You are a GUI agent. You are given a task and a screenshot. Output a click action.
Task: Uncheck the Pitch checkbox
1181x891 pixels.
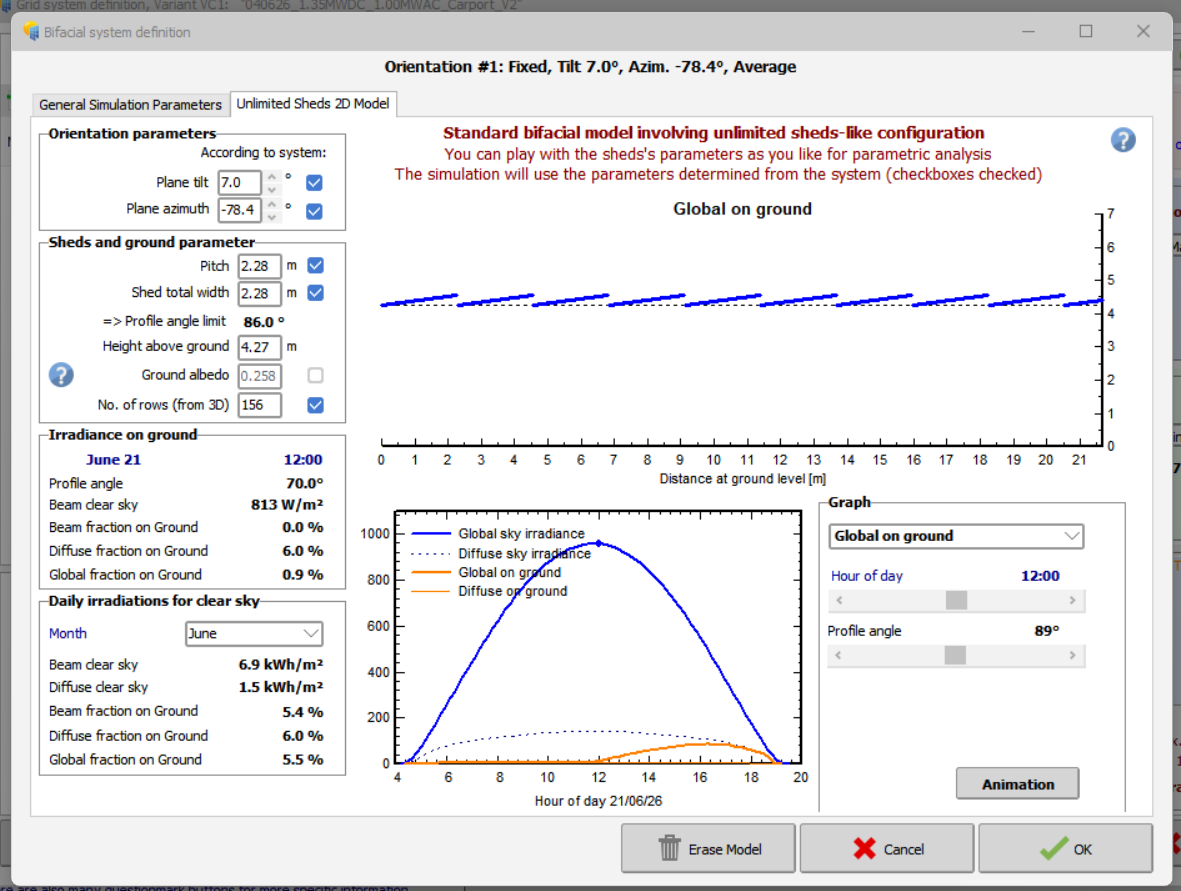coord(315,266)
